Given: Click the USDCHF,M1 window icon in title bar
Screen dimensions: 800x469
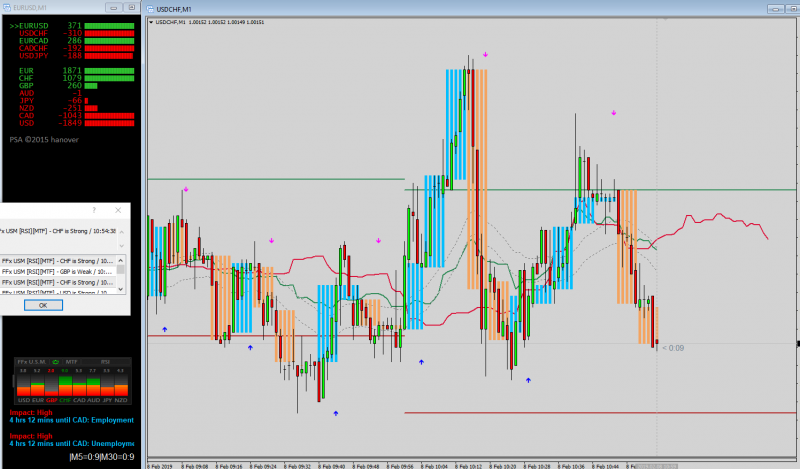Looking at the screenshot, I should 150,9.
